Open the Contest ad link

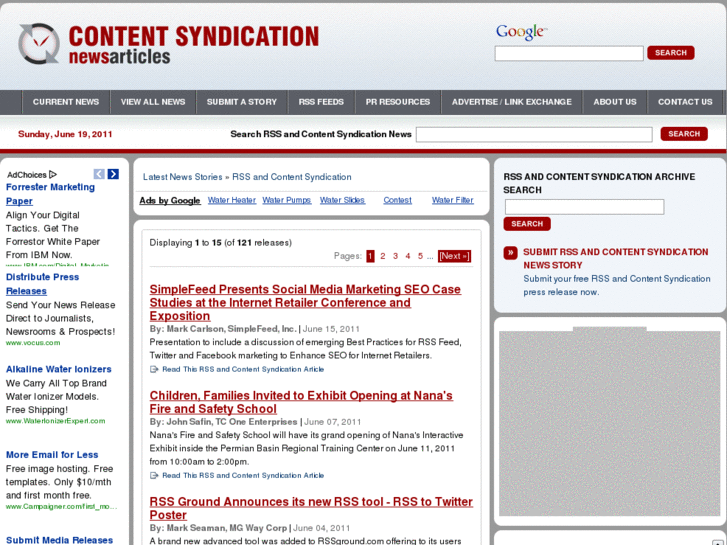[x=397, y=200]
